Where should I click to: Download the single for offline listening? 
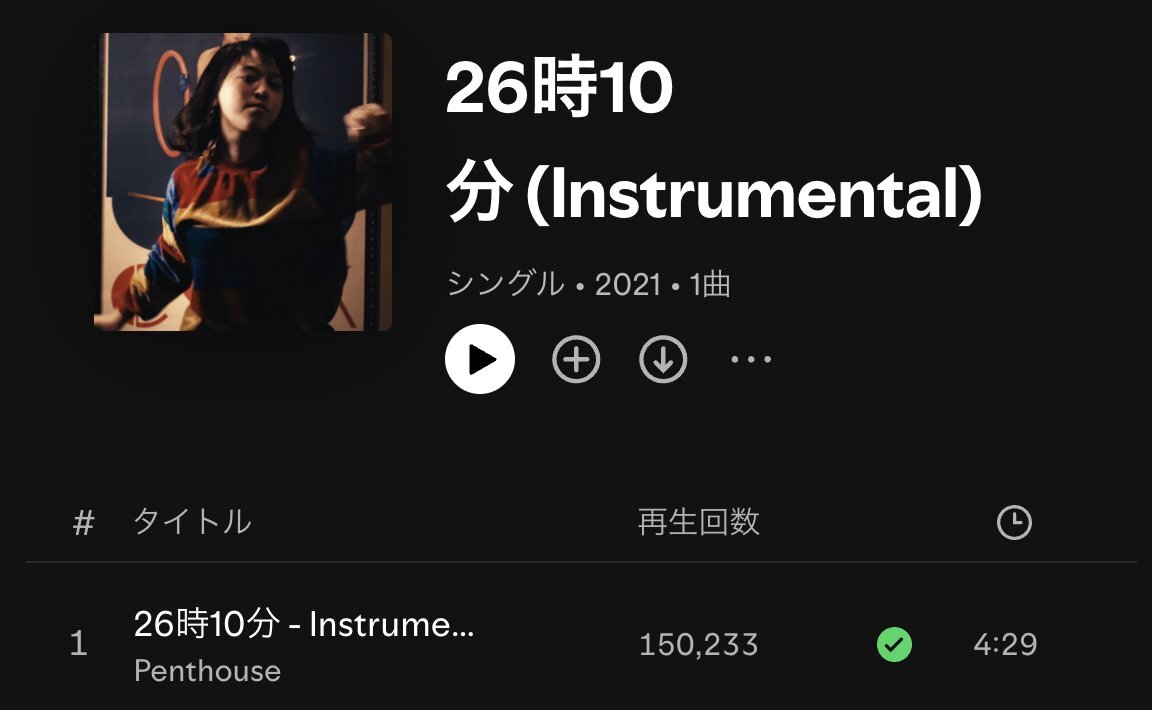click(663, 359)
